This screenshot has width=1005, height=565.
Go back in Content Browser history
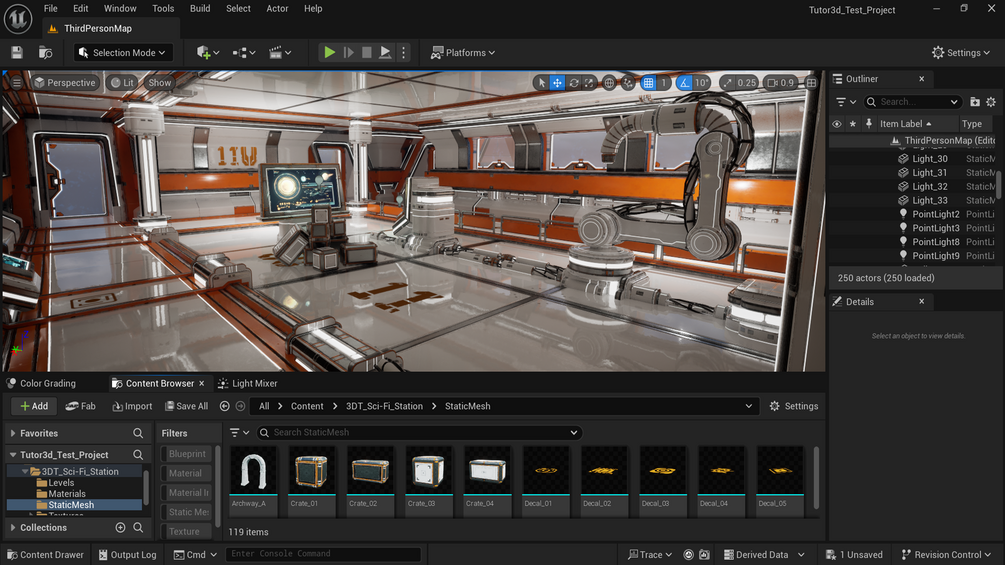tap(224, 406)
